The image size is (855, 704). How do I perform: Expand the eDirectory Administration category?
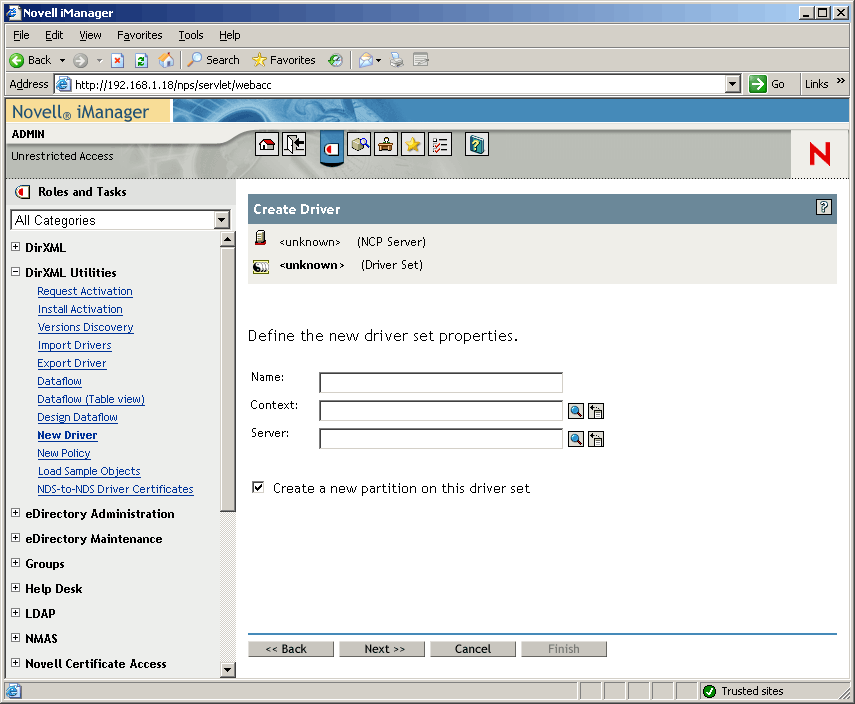(15, 513)
